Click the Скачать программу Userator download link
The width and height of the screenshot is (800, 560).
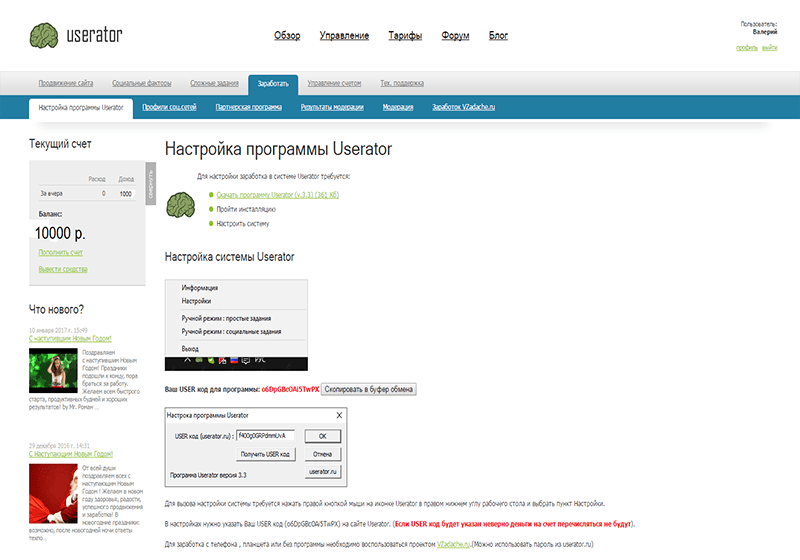(277, 194)
